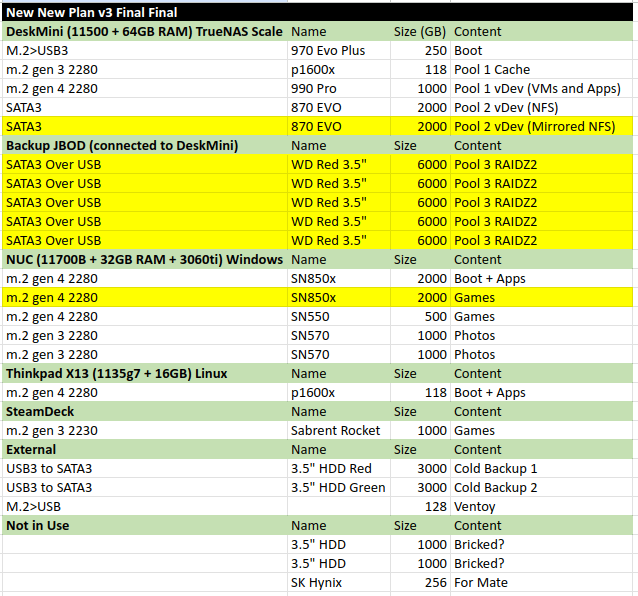Click the 'Name' header in Backup JBOD row
This screenshot has width=638, height=596.
coord(339,146)
